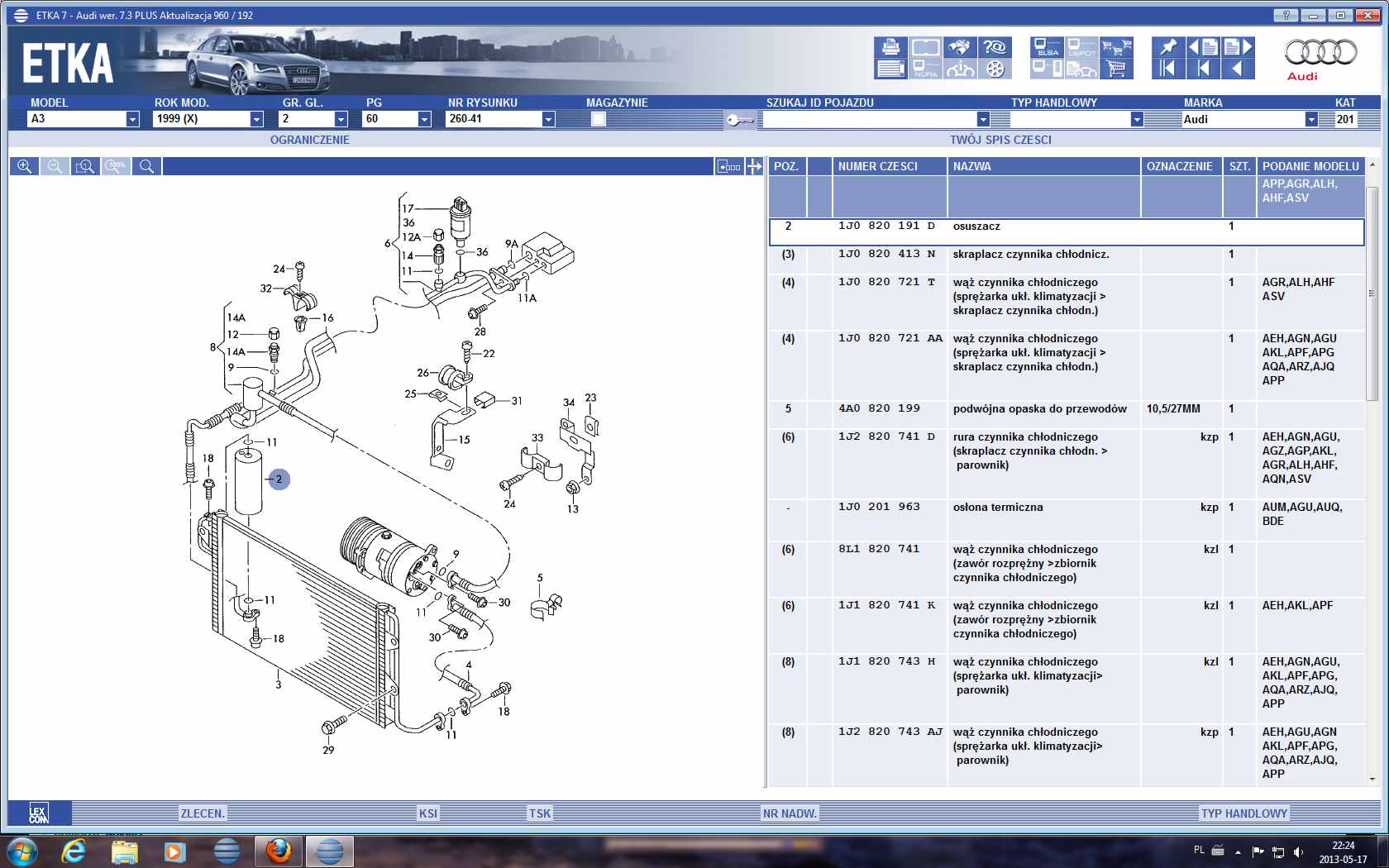The width and height of the screenshot is (1389, 868).
Task: Click highlighted callout 2 in diagram
Action: click(x=279, y=479)
